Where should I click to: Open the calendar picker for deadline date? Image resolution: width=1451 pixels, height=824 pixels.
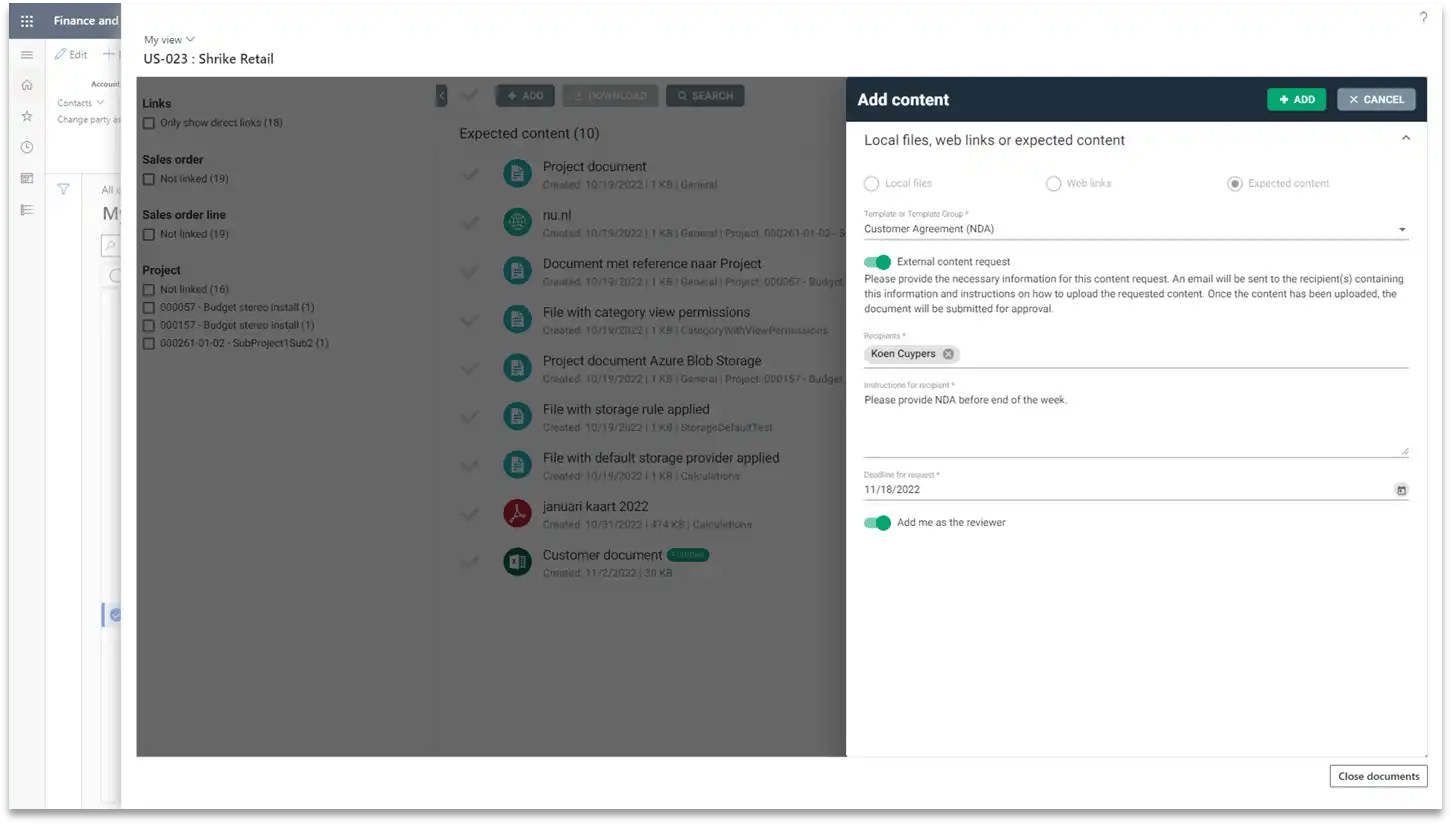tap(1401, 489)
